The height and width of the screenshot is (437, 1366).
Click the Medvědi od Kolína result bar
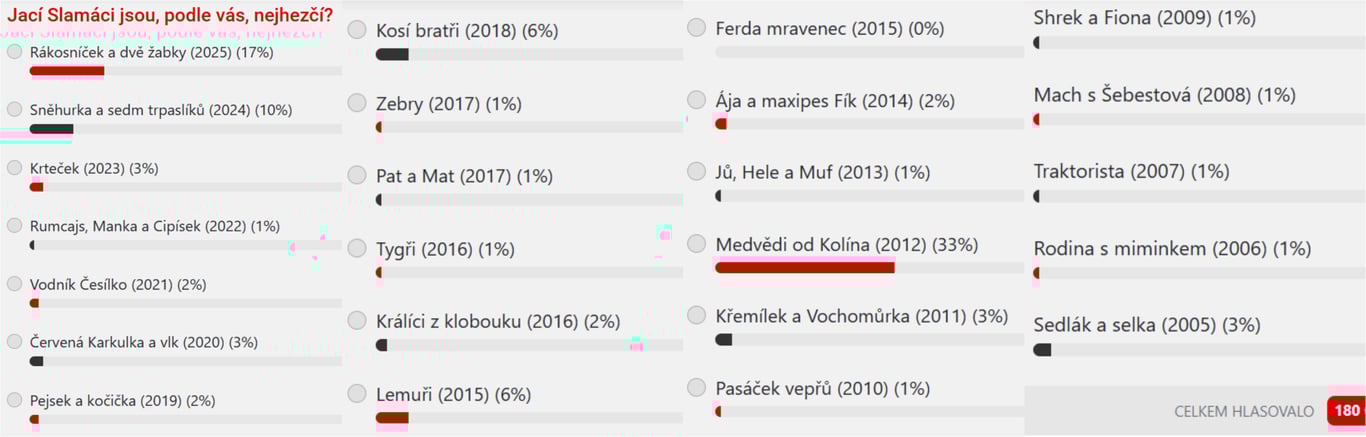pyautogui.click(x=870, y=267)
